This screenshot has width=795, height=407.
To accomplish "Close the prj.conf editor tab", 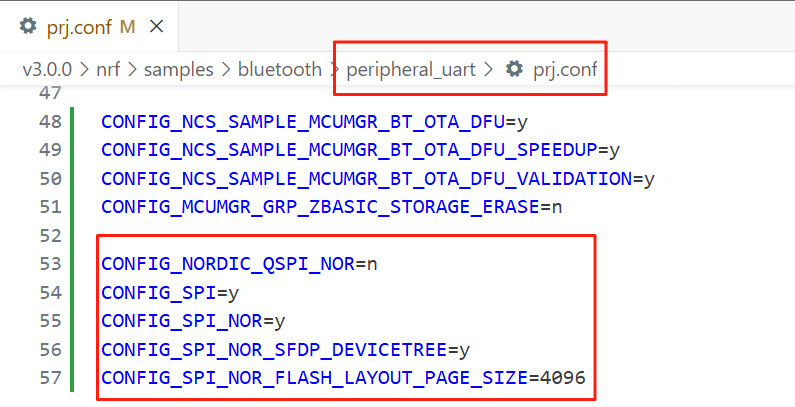I will 157,26.
